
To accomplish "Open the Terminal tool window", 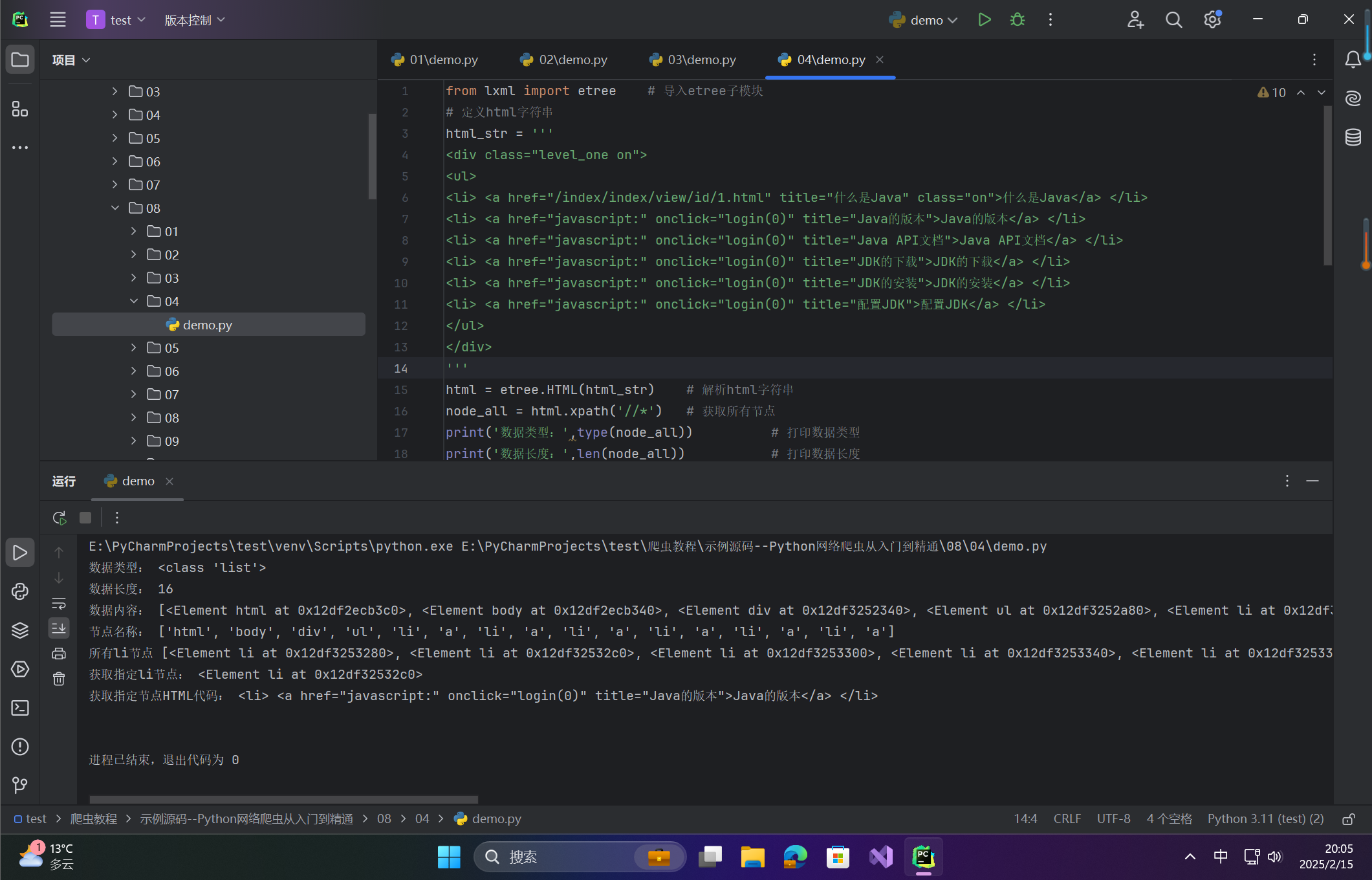I will 20,708.
